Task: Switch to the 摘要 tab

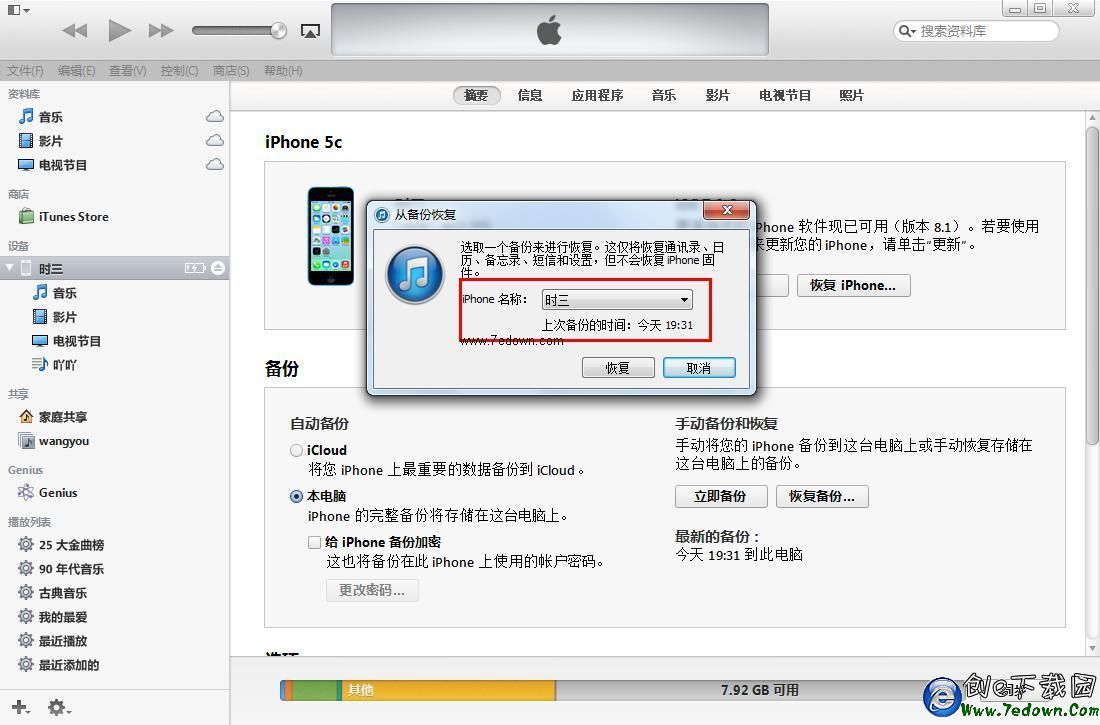Action: 476,95
